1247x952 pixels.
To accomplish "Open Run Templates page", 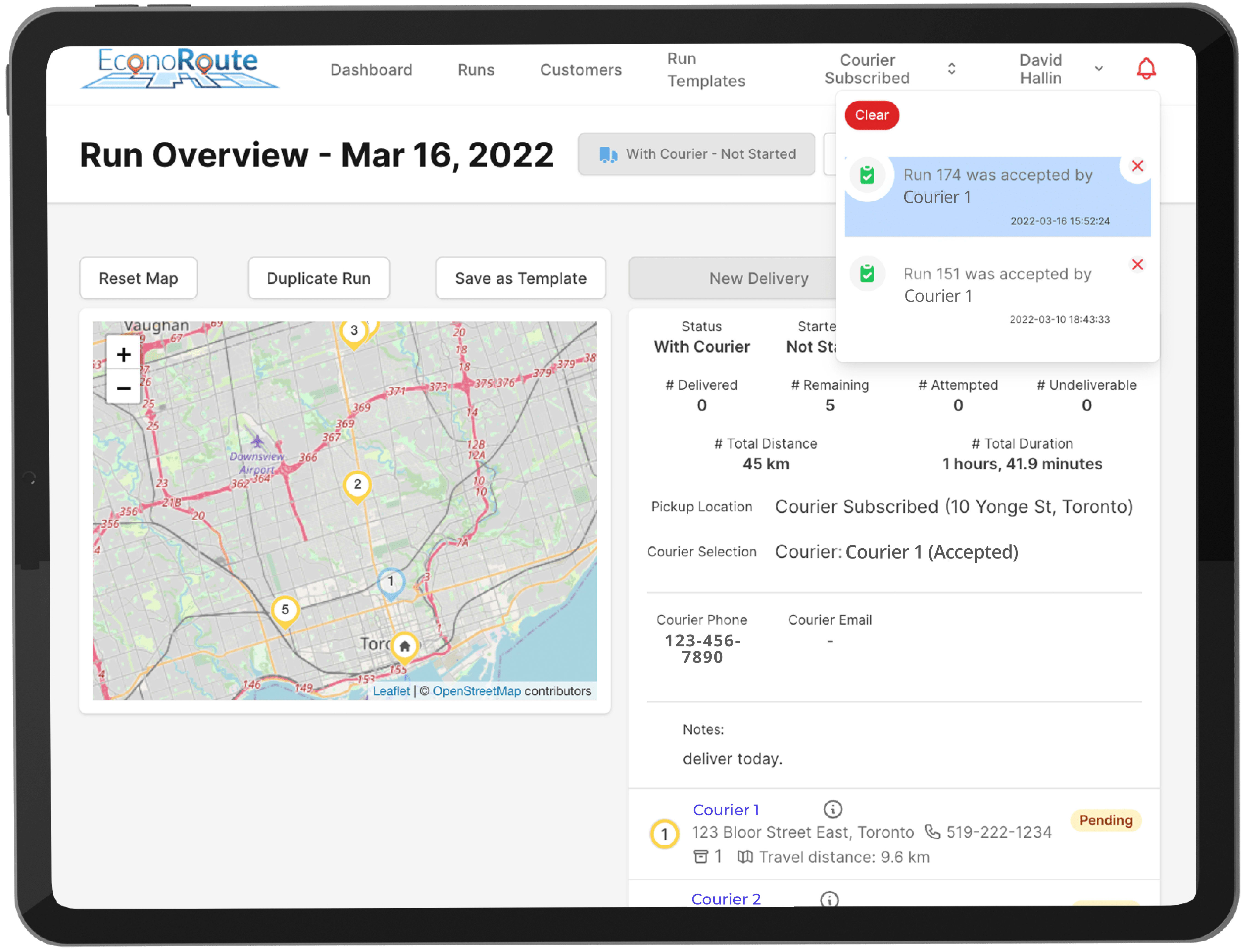I will click(x=706, y=70).
